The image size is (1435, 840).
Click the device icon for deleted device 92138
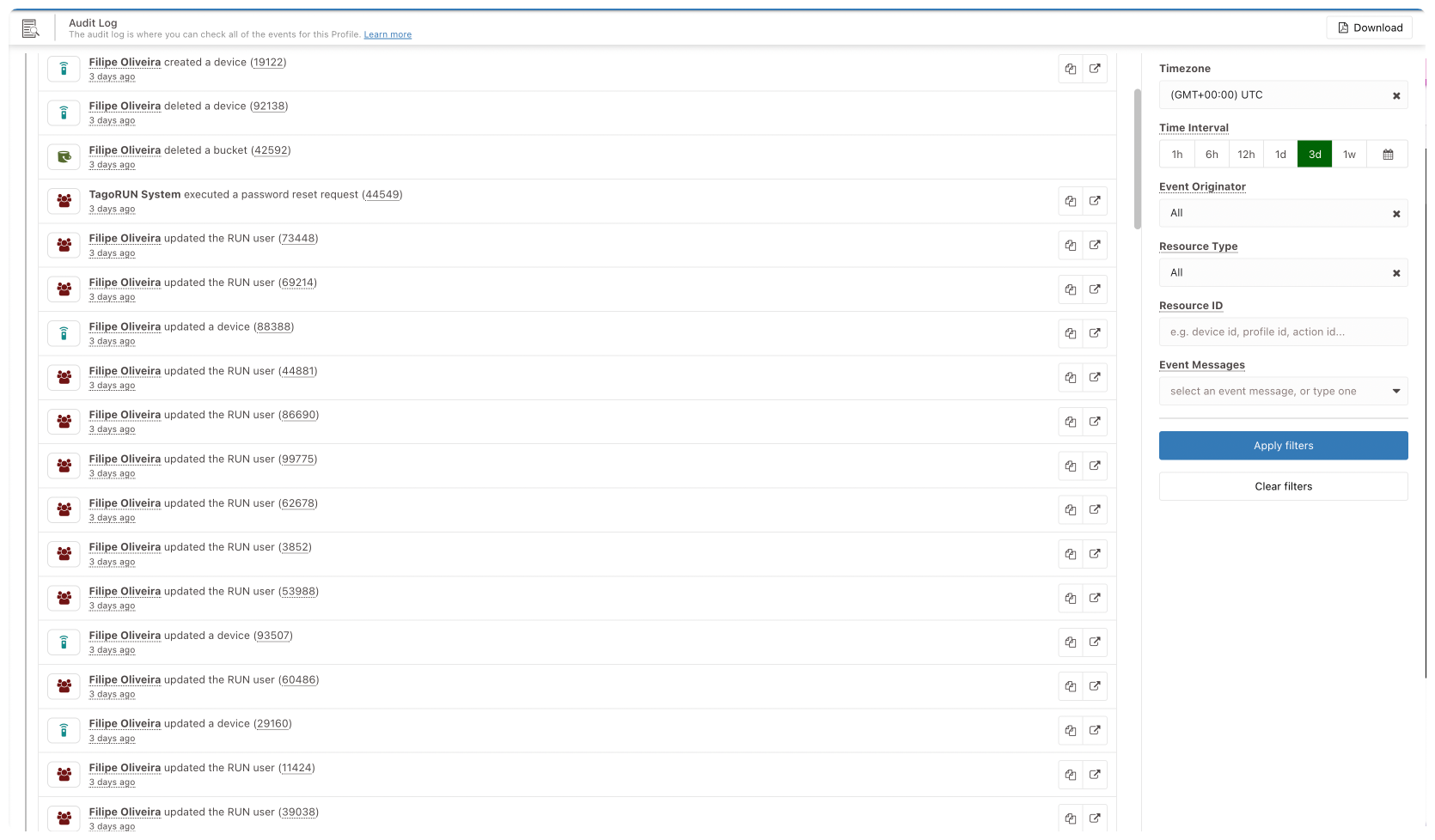(64, 113)
